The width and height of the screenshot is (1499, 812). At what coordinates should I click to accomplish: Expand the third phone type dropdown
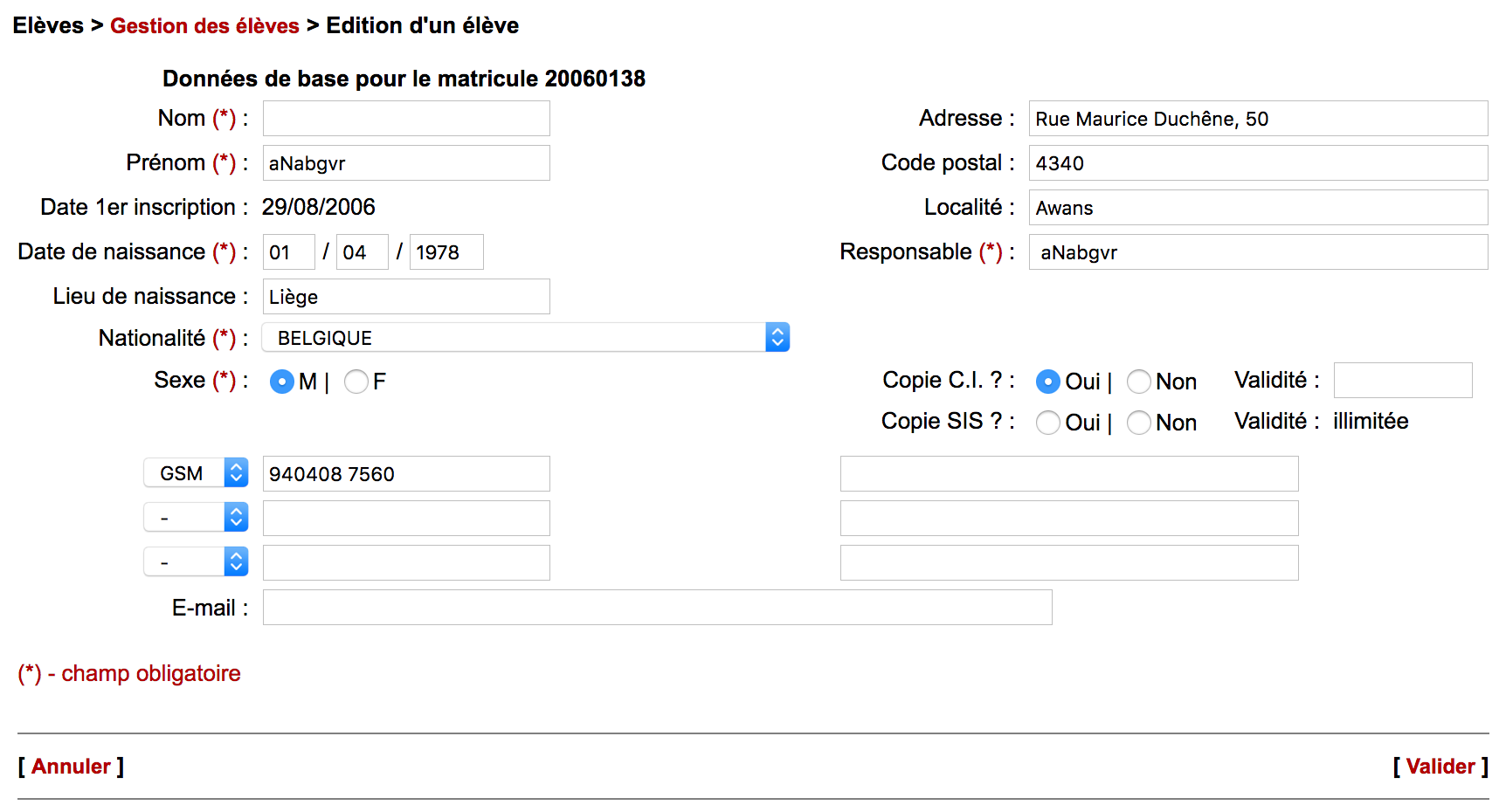[x=196, y=562]
